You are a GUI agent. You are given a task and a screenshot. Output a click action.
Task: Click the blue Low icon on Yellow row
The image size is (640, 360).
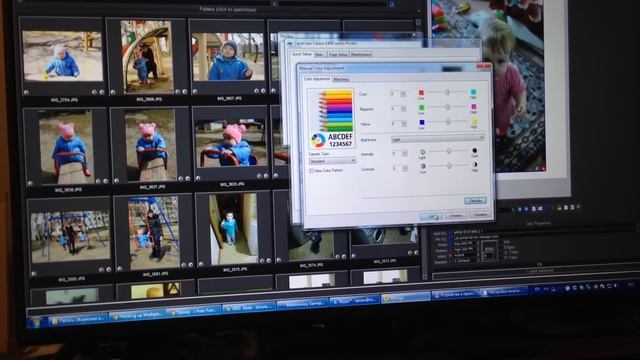(422, 122)
